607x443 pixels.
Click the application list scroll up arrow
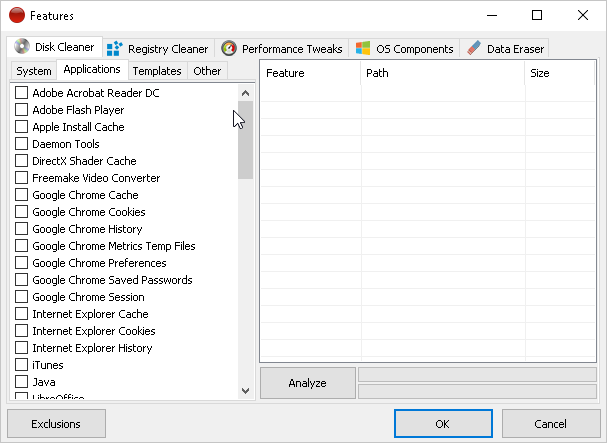[245, 93]
